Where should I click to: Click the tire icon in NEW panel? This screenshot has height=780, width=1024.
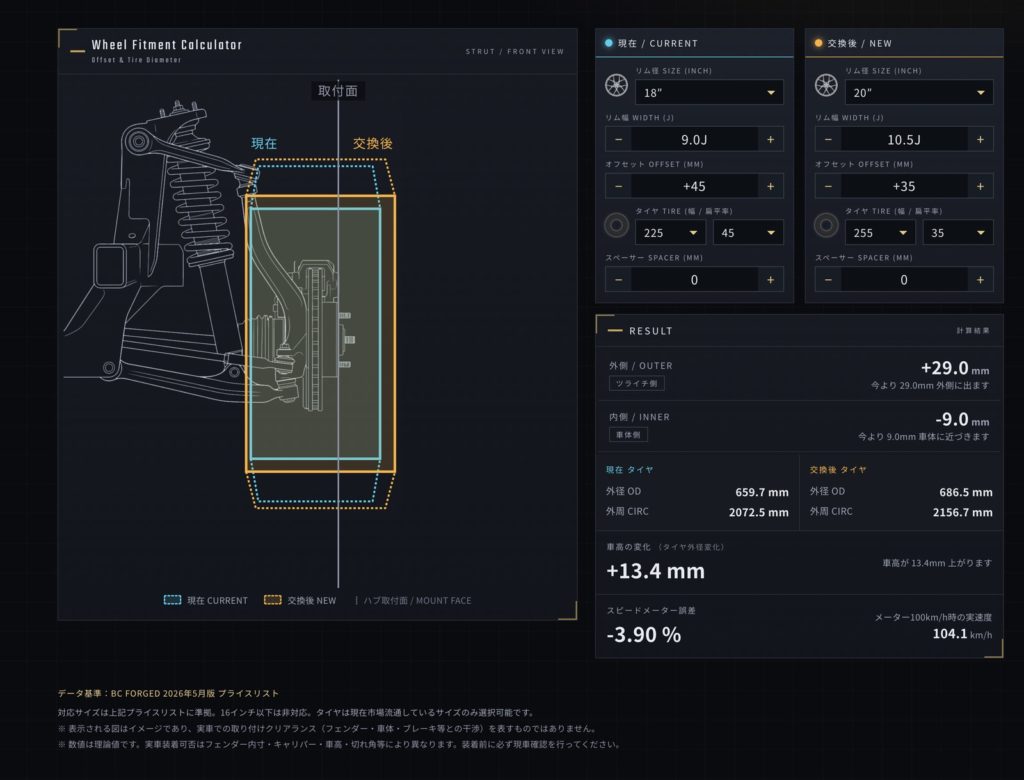coord(825,225)
